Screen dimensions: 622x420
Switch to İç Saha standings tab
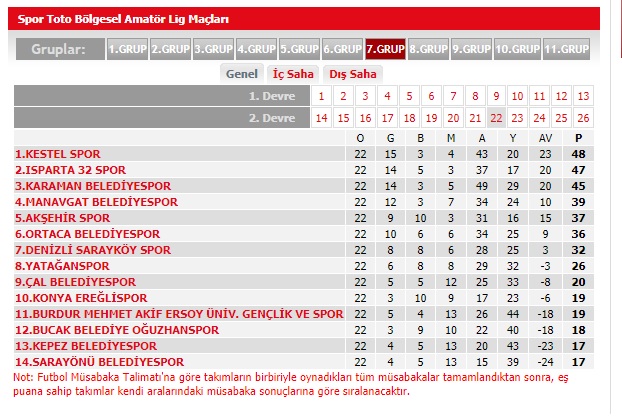click(292, 73)
